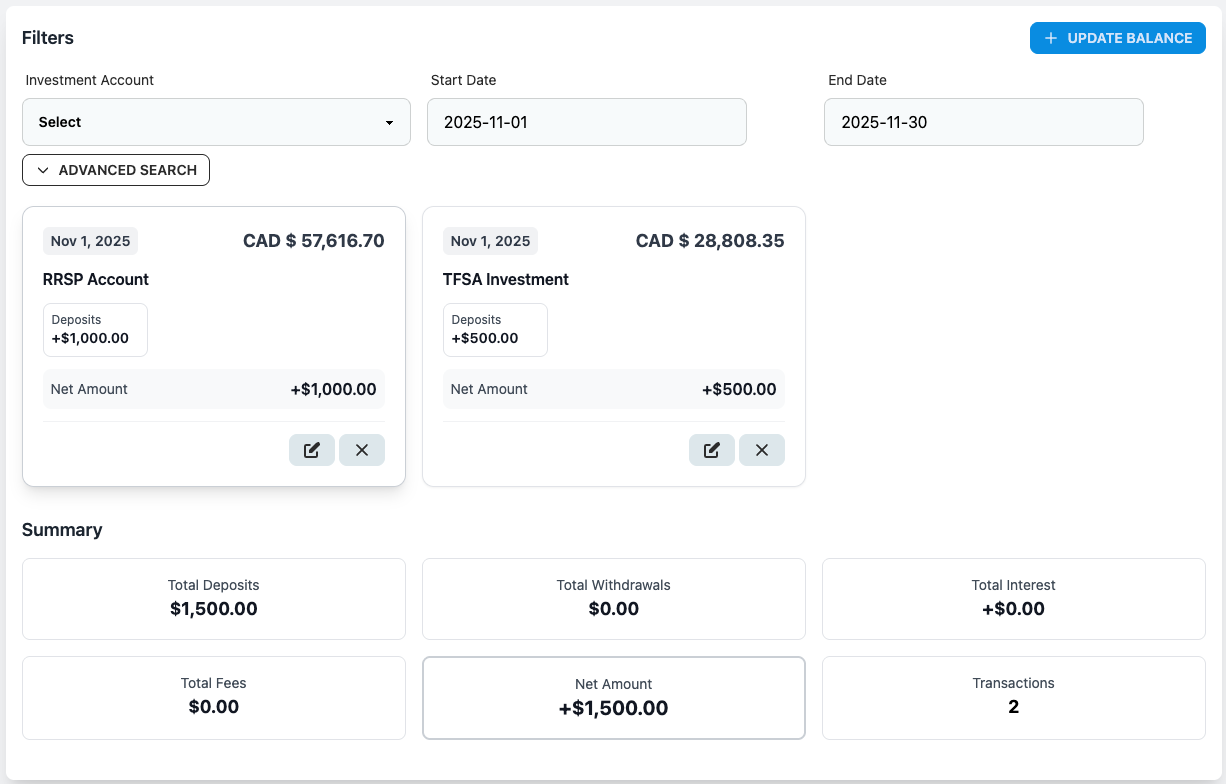The width and height of the screenshot is (1226, 784).
Task: Focus the End Date input
Action: pyautogui.click(x=983, y=122)
